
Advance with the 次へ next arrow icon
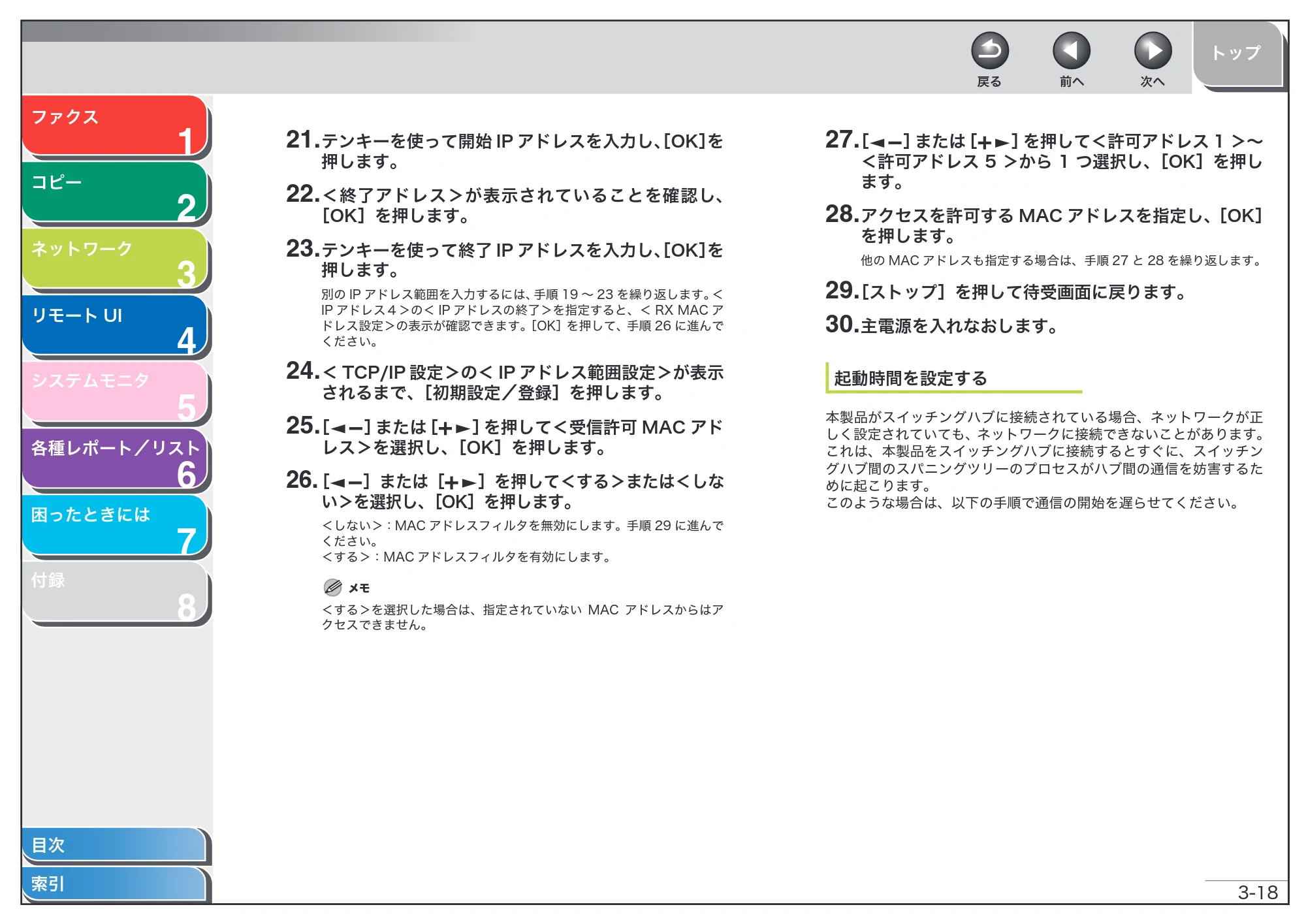click(1153, 51)
